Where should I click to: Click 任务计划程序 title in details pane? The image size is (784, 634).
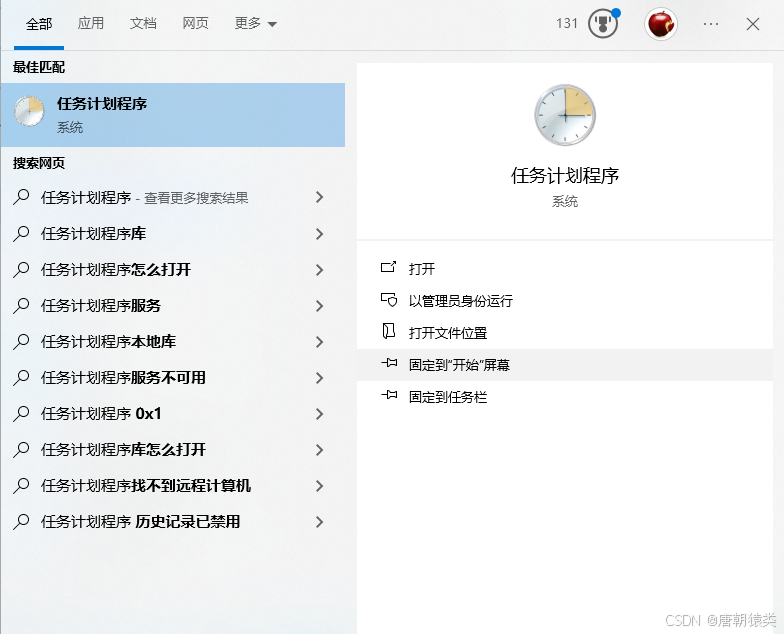pyautogui.click(x=565, y=176)
